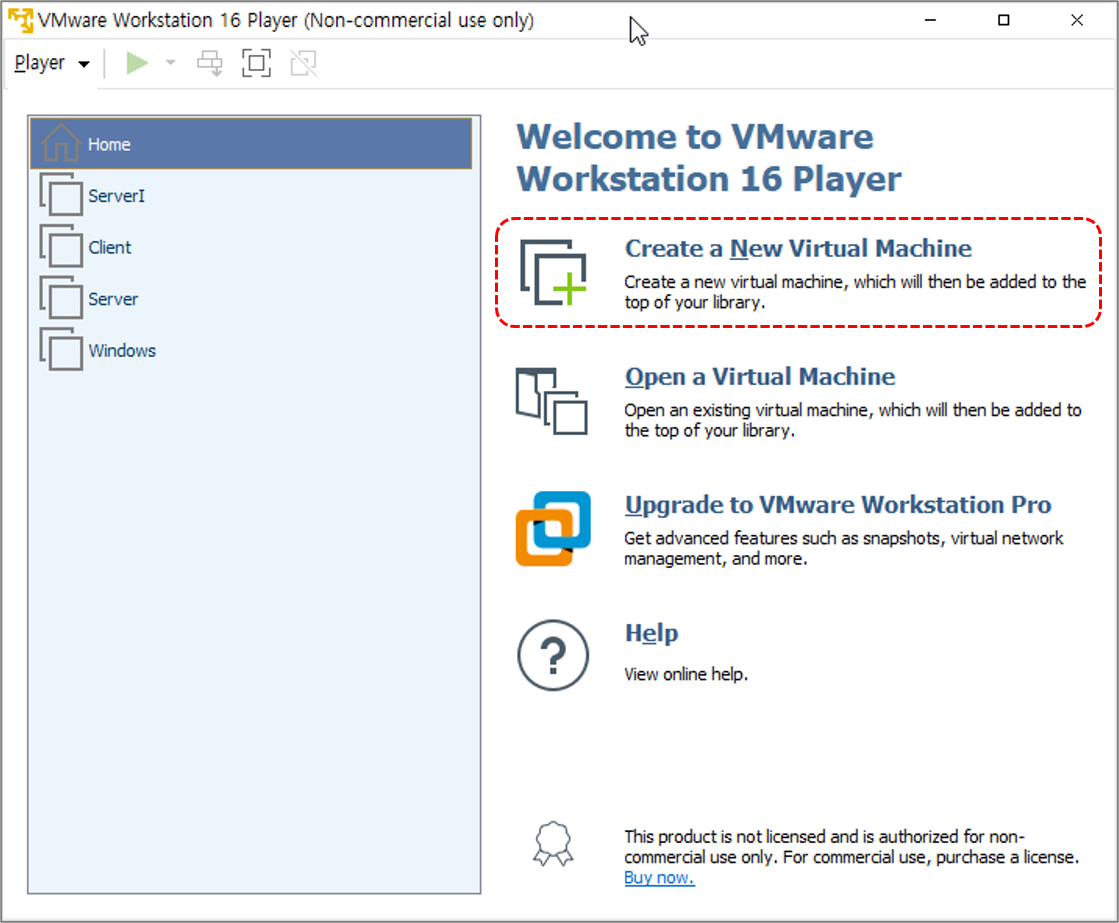Click the license ribbon badge icon
Screen dimensions: 1119x923
(553, 844)
